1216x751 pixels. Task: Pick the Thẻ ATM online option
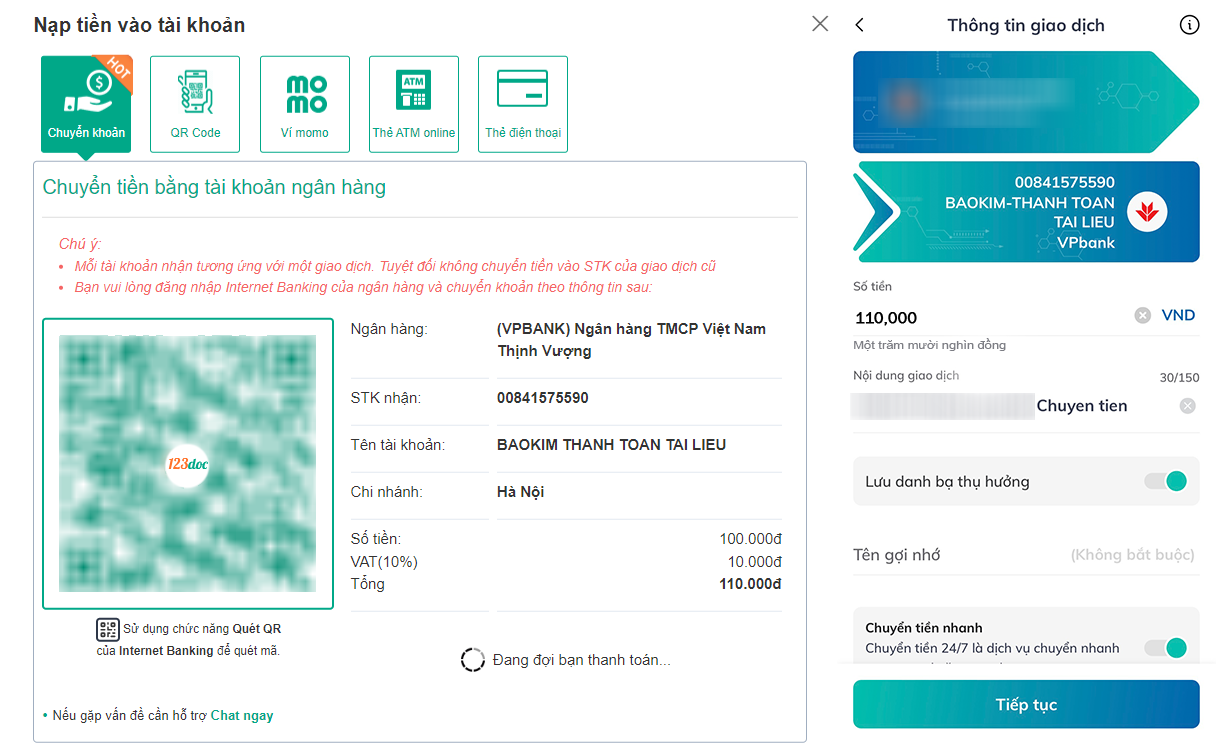(x=414, y=105)
